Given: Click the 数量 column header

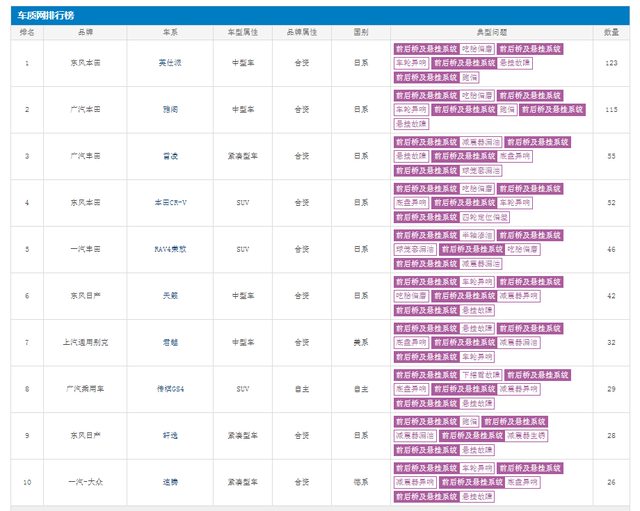Looking at the screenshot, I should click(x=611, y=32).
